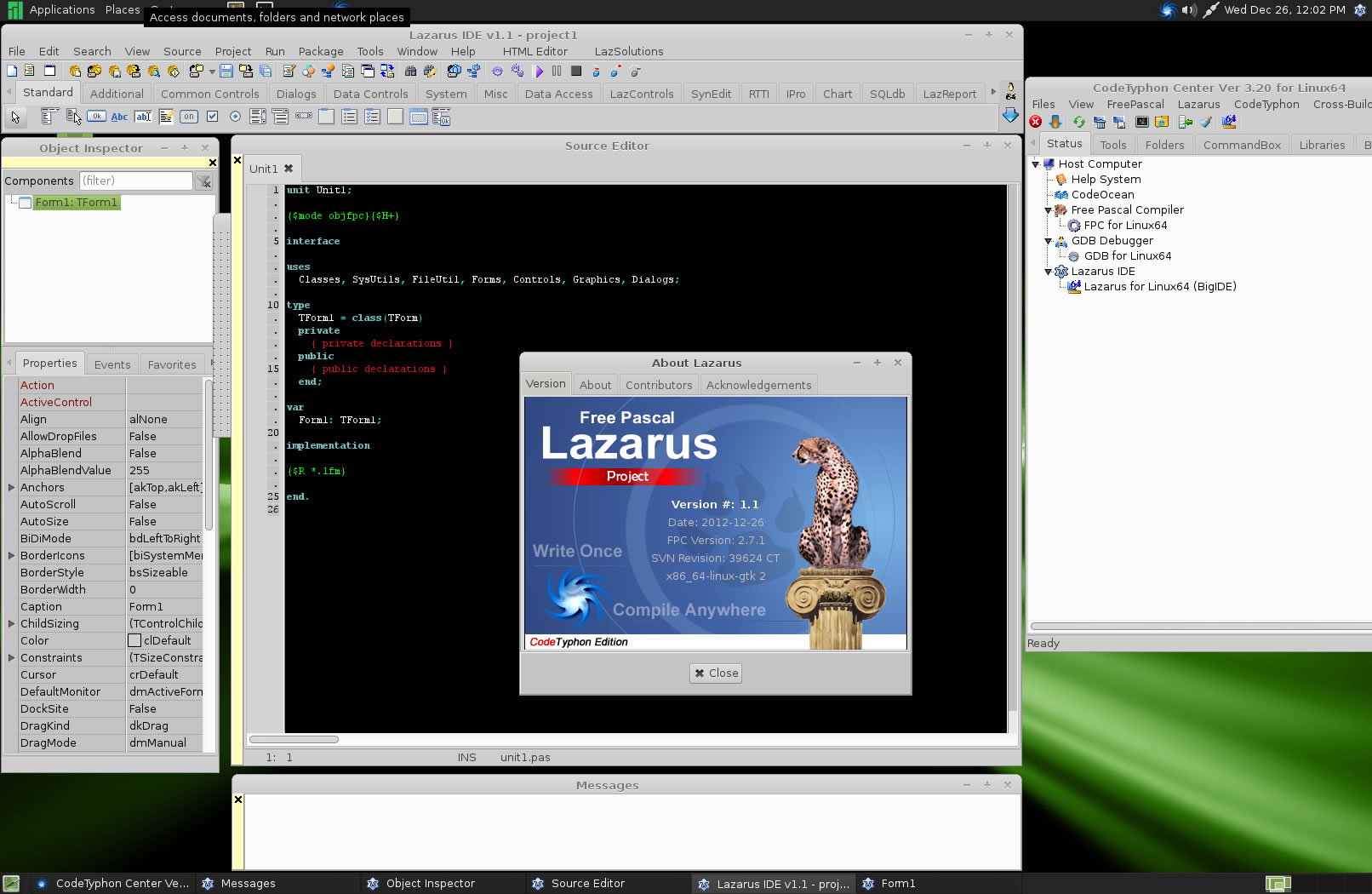Viewport: 1372px width, 894px height.
Task: Click the volume icon in system tray
Action: click(x=1189, y=10)
